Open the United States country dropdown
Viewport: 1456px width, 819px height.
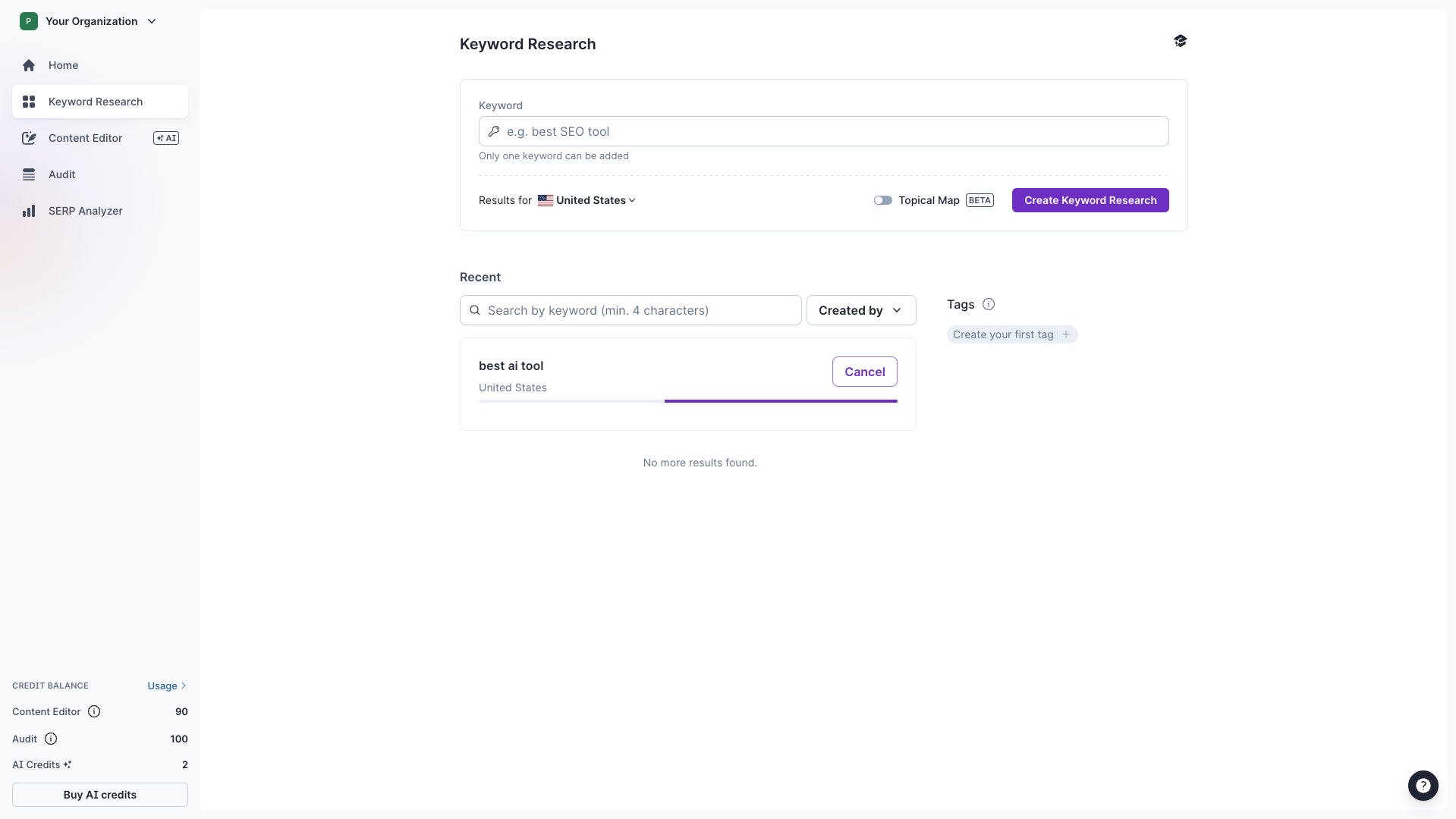click(589, 200)
